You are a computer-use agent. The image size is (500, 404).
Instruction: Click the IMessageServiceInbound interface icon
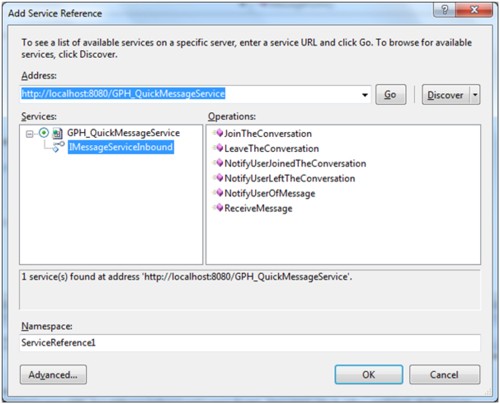[59, 147]
